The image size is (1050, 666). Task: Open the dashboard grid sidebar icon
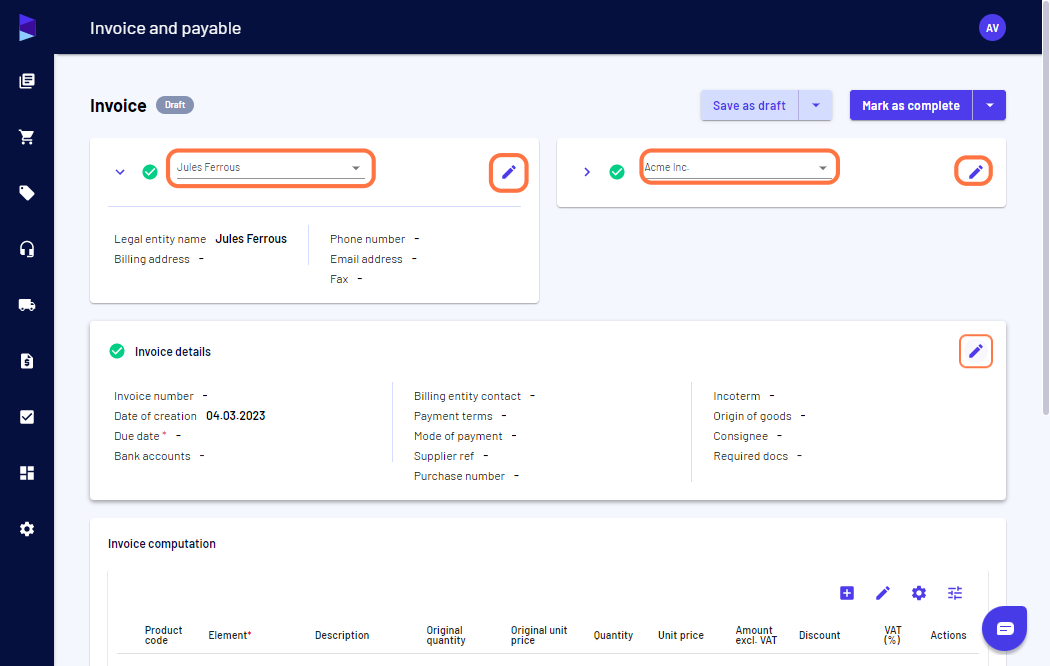[27, 473]
